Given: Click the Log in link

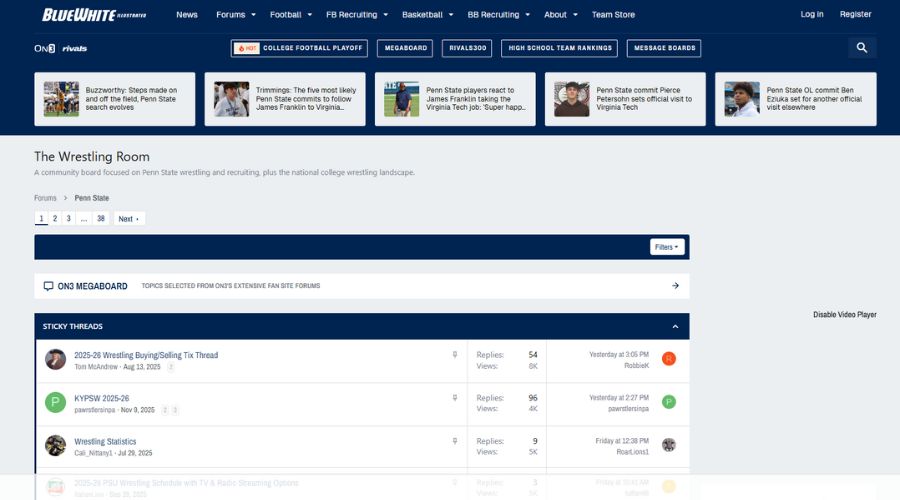Looking at the screenshot, I should point(812,14).
